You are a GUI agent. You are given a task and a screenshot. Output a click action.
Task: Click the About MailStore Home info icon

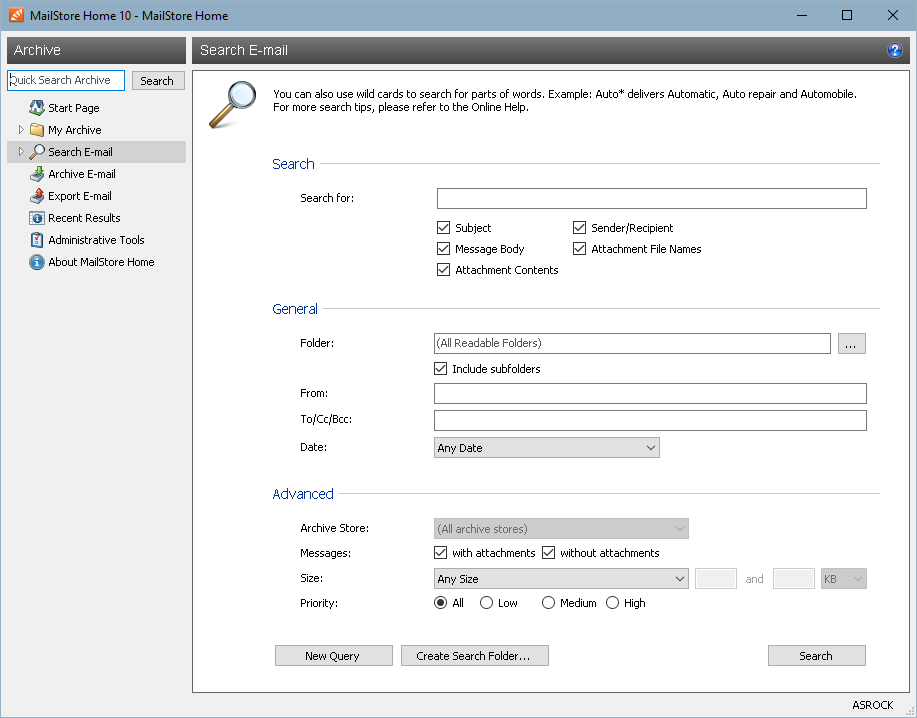pyautogui.click(x=37, y=262)
